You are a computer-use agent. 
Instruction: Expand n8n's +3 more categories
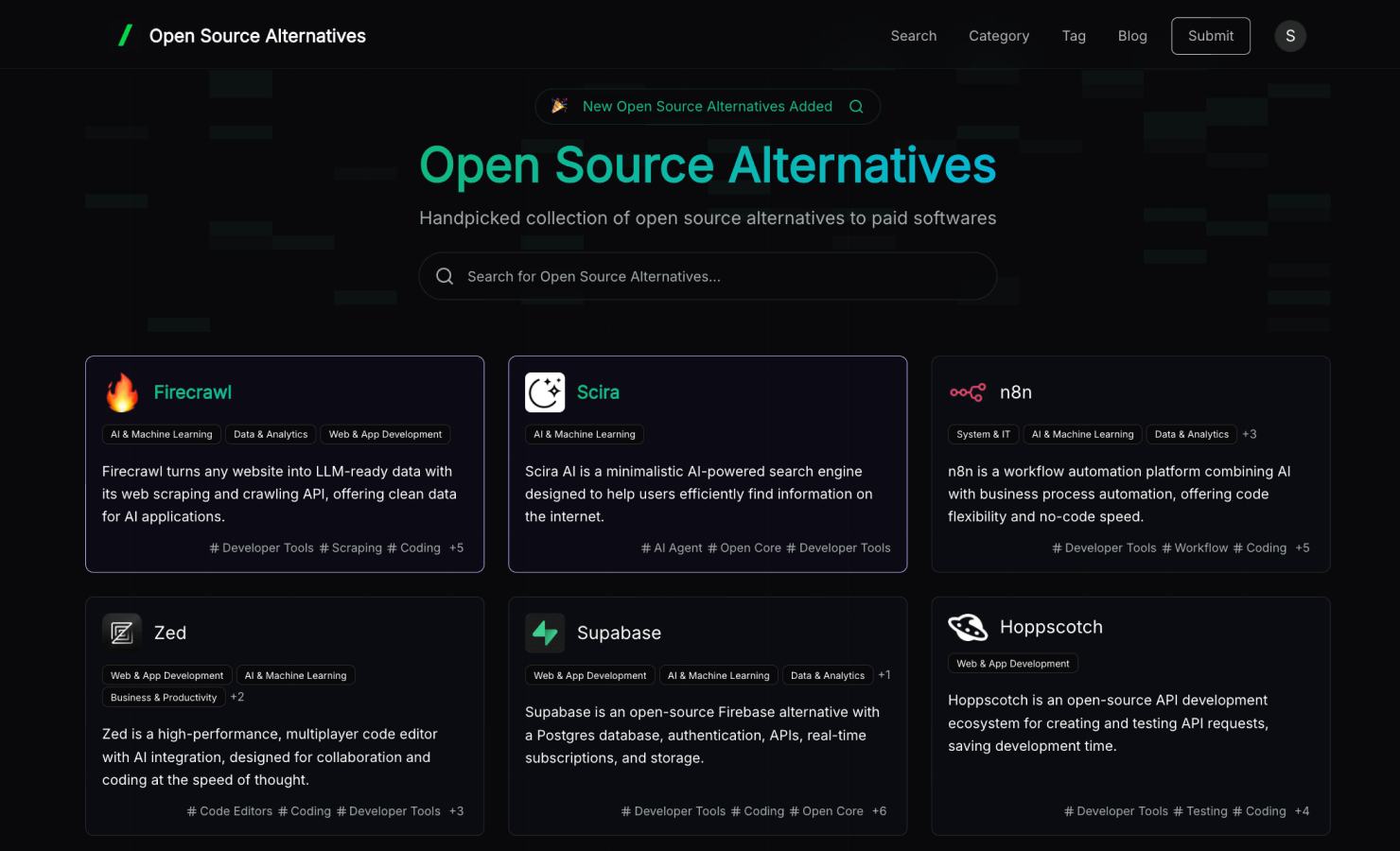click(x=1250, y=434)
